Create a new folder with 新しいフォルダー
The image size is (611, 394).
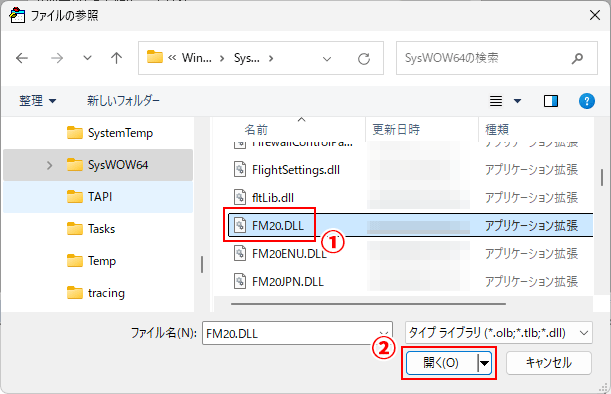point(123,101)
